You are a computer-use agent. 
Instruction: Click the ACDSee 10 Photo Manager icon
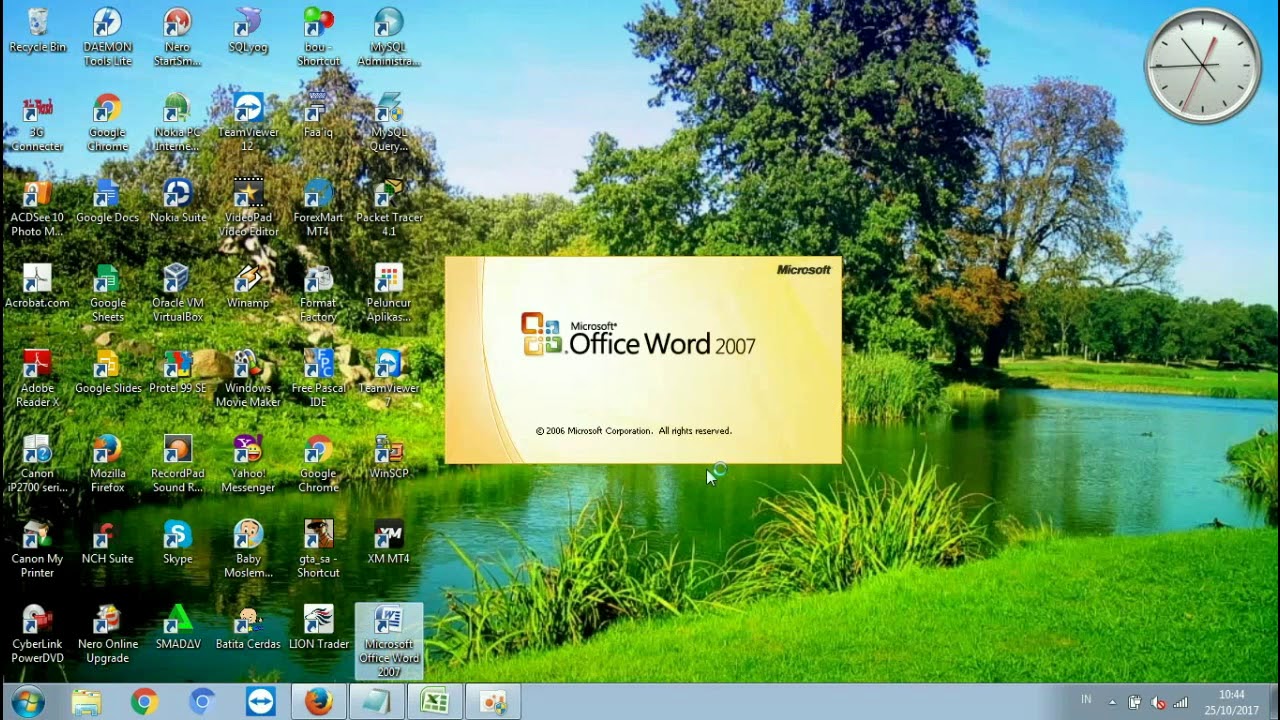pyautogui.click(x=37, y=209)
